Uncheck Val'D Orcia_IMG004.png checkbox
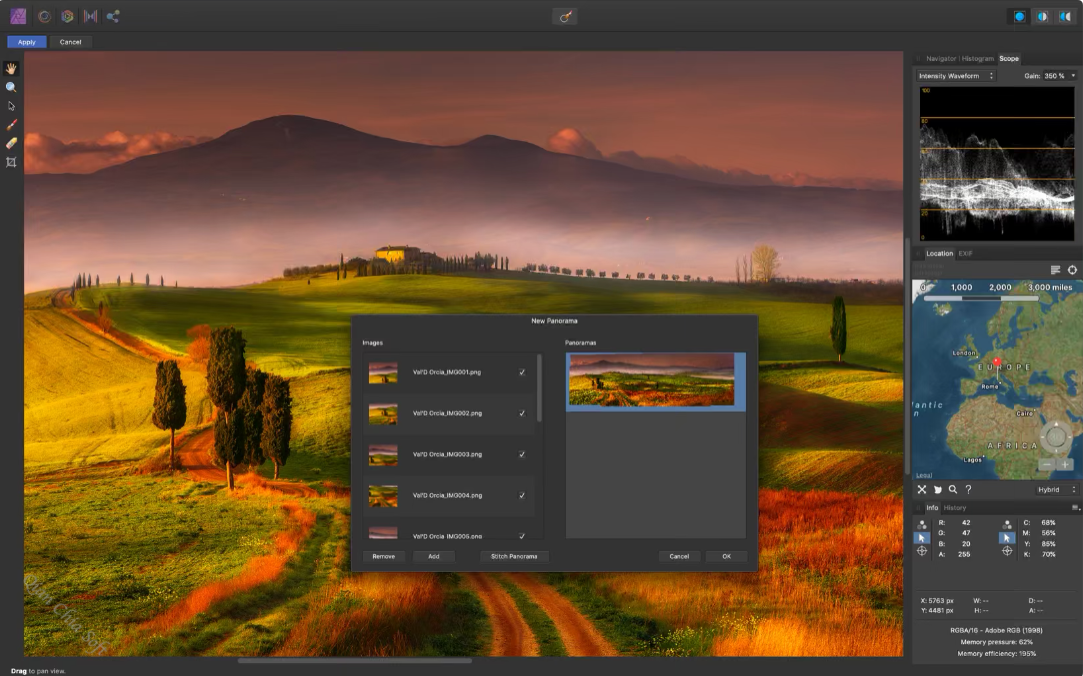The image size is (1083, 676). (x=522, y=495)
